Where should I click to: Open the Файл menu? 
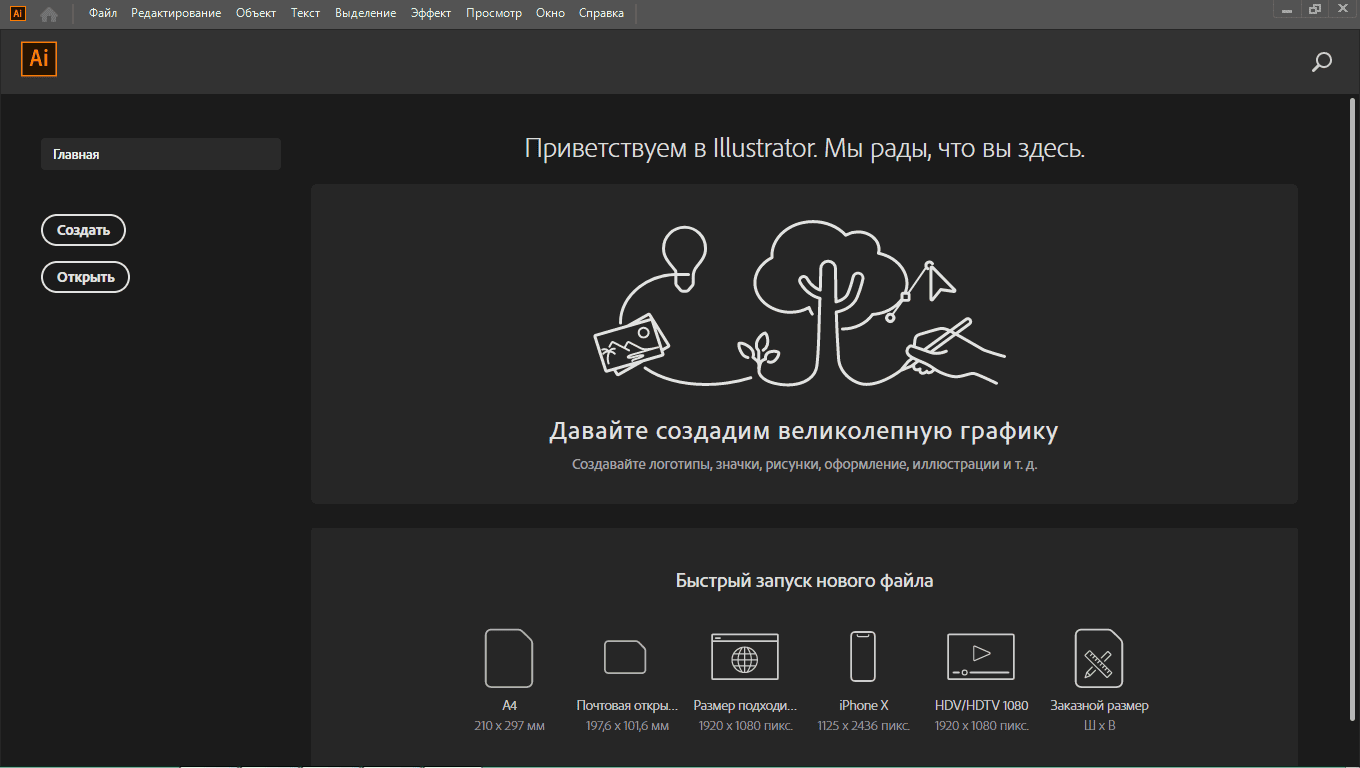click(102, 13)
